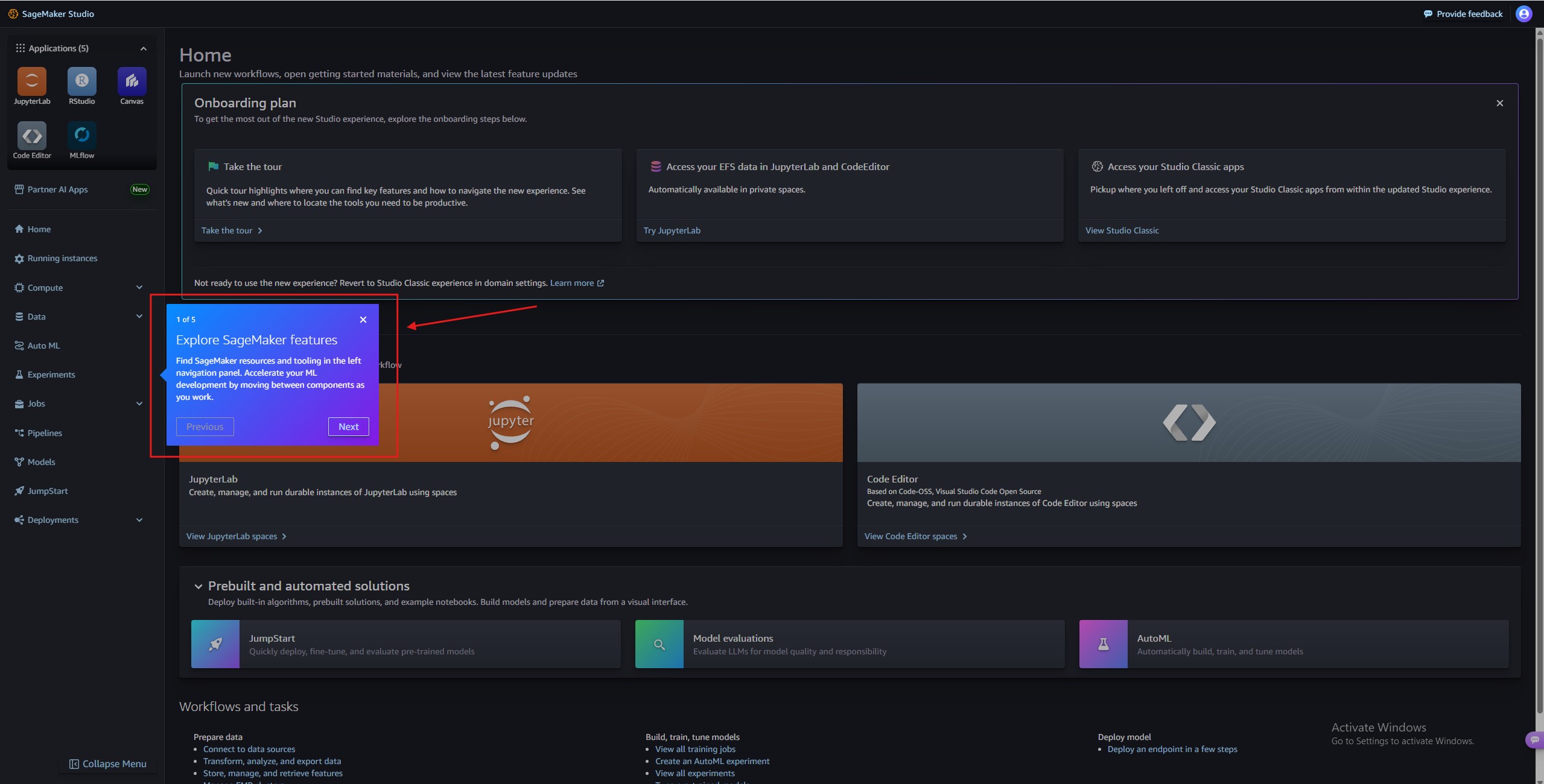
Task: Close the Explore SageMaker features popup
Action: click(363, 320)
